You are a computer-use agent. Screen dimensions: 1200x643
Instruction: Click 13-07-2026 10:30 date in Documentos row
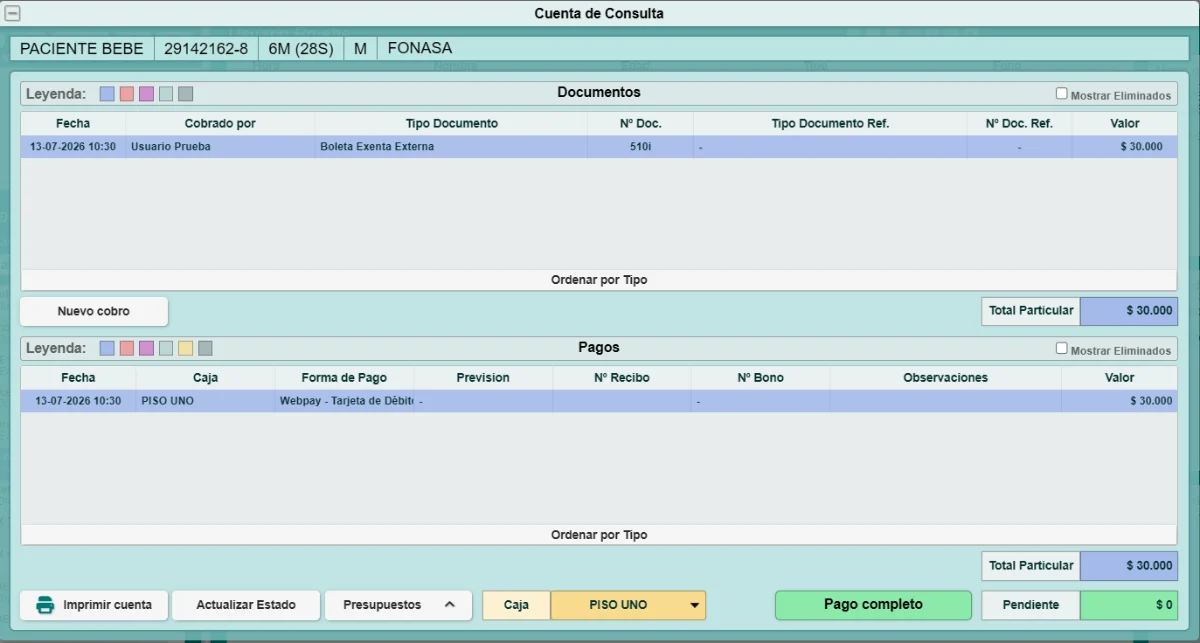pos(73,147)
